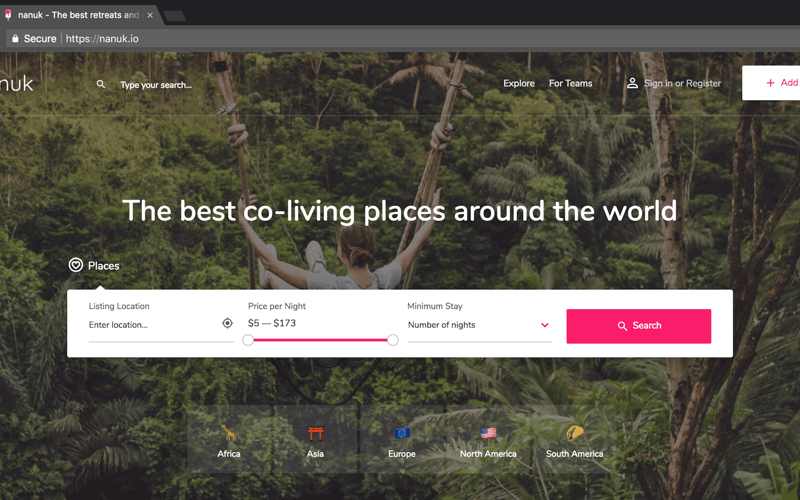Choose the Asia torii gate icon
This screenshot has height=500, width=800.
[315, 433]
